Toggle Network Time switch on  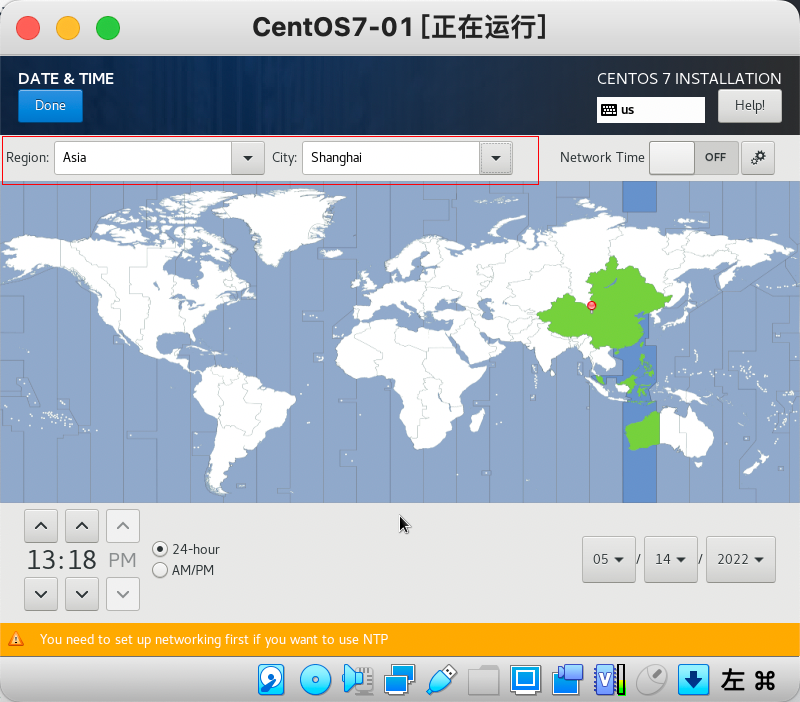693,158
